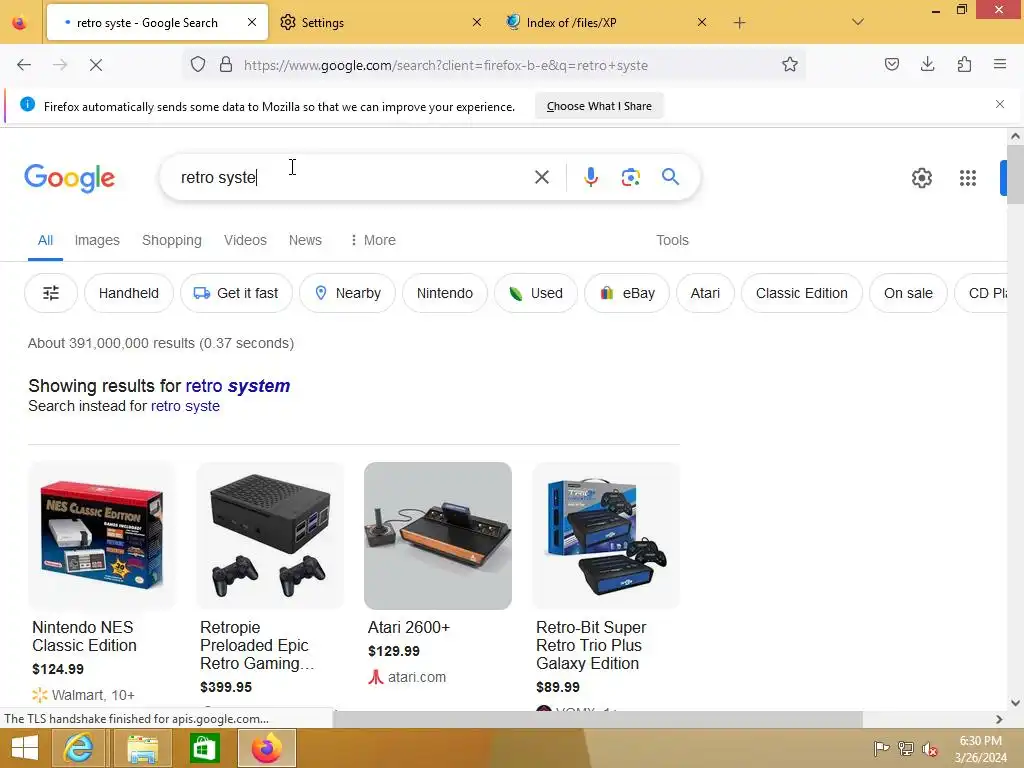List all tabs dropdown arrow
1024x768 pixels.
(x=857, y=22)
